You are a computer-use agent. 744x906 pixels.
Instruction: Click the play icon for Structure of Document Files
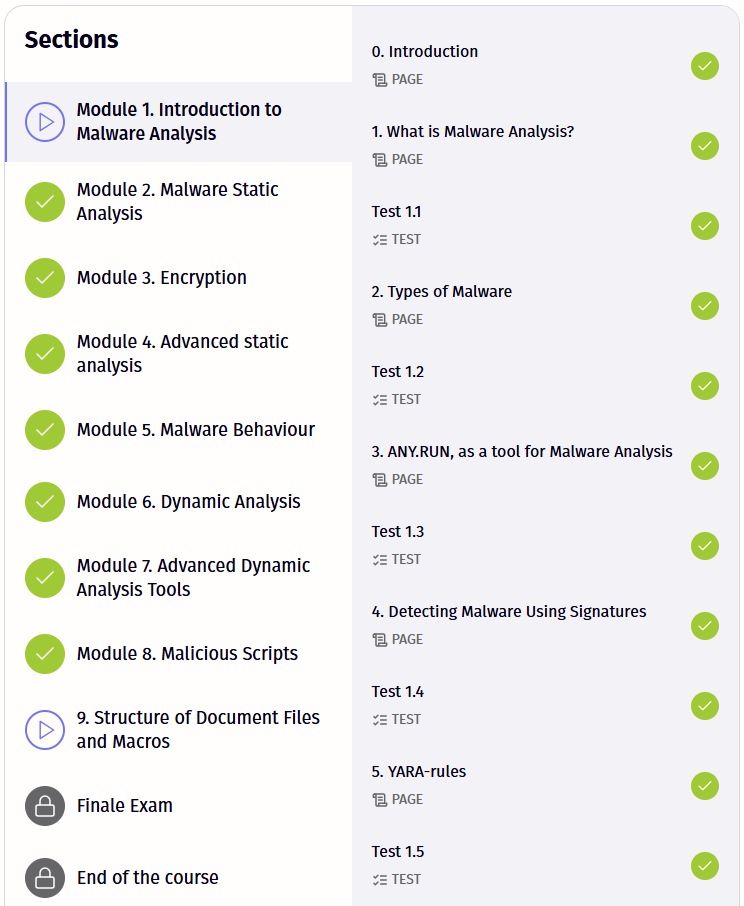click(x=44, y=730)
